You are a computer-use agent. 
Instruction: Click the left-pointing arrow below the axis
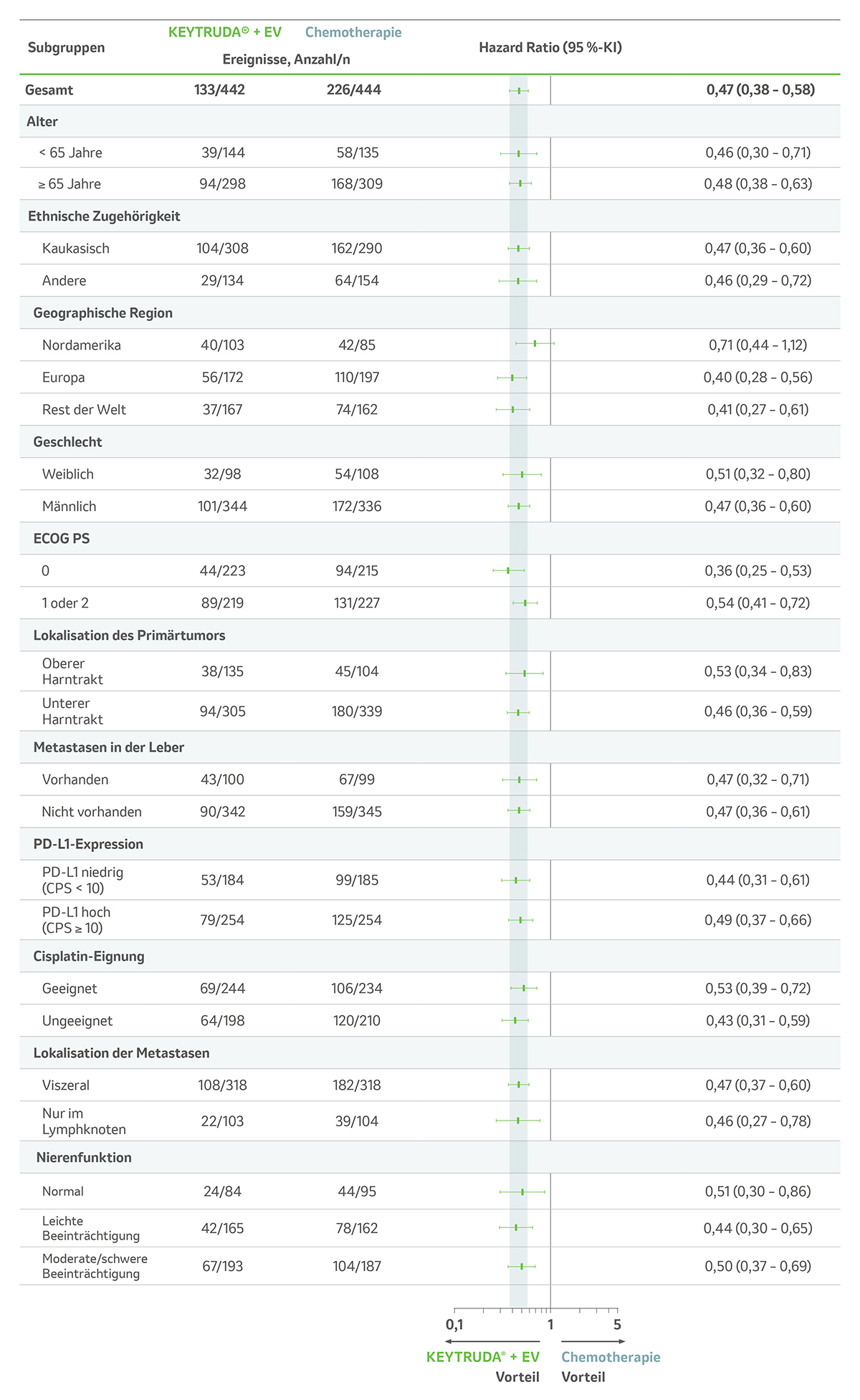point(492,1341)
